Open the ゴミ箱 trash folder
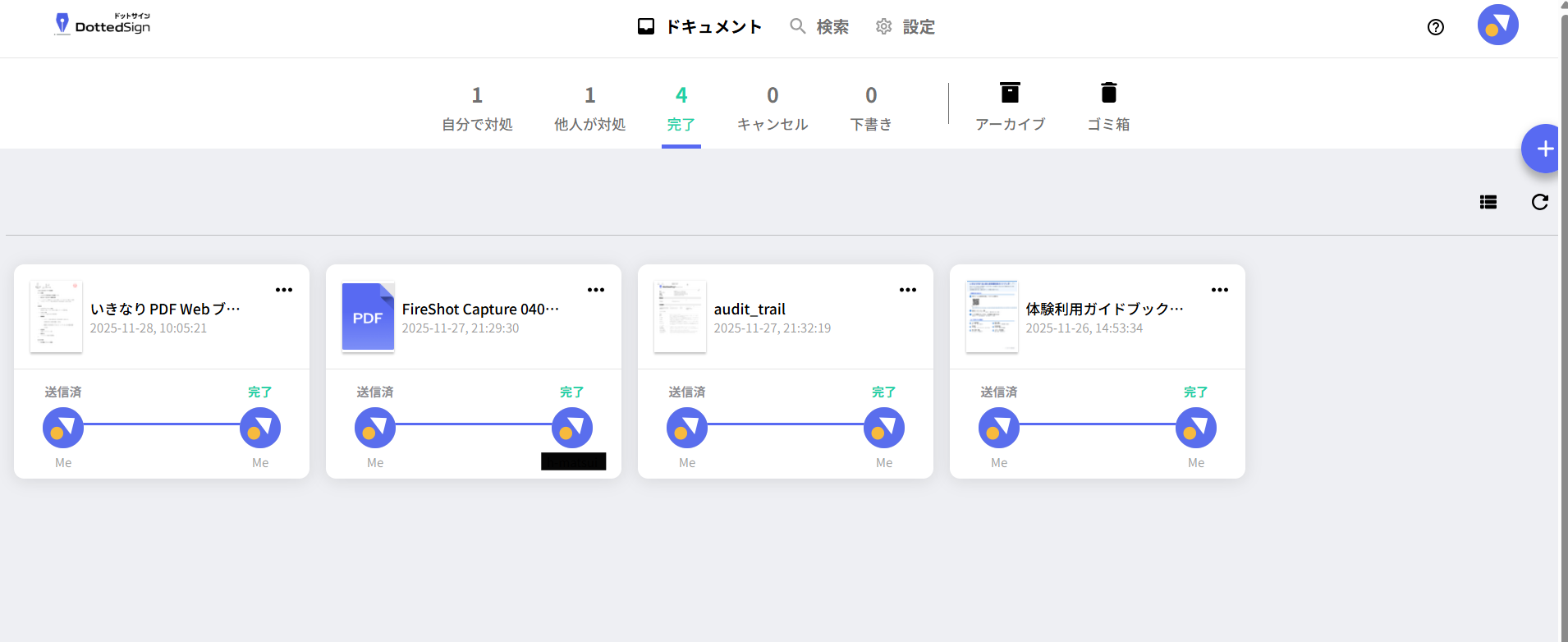Screen dimensions: 1568x642 (1108, 108)
